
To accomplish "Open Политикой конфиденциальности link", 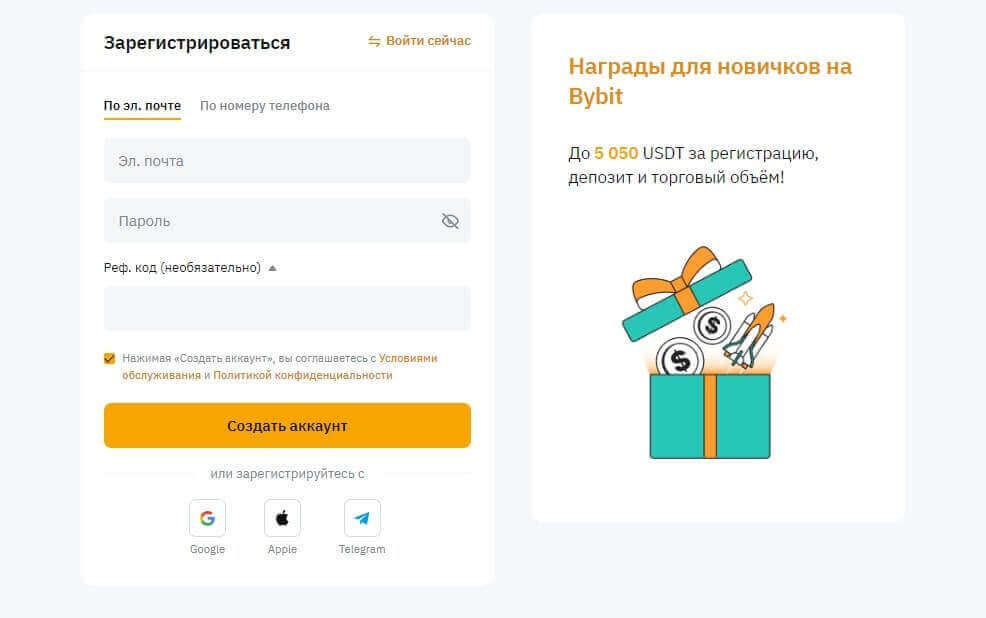I will pyautogui.click(x=302, y=375).
